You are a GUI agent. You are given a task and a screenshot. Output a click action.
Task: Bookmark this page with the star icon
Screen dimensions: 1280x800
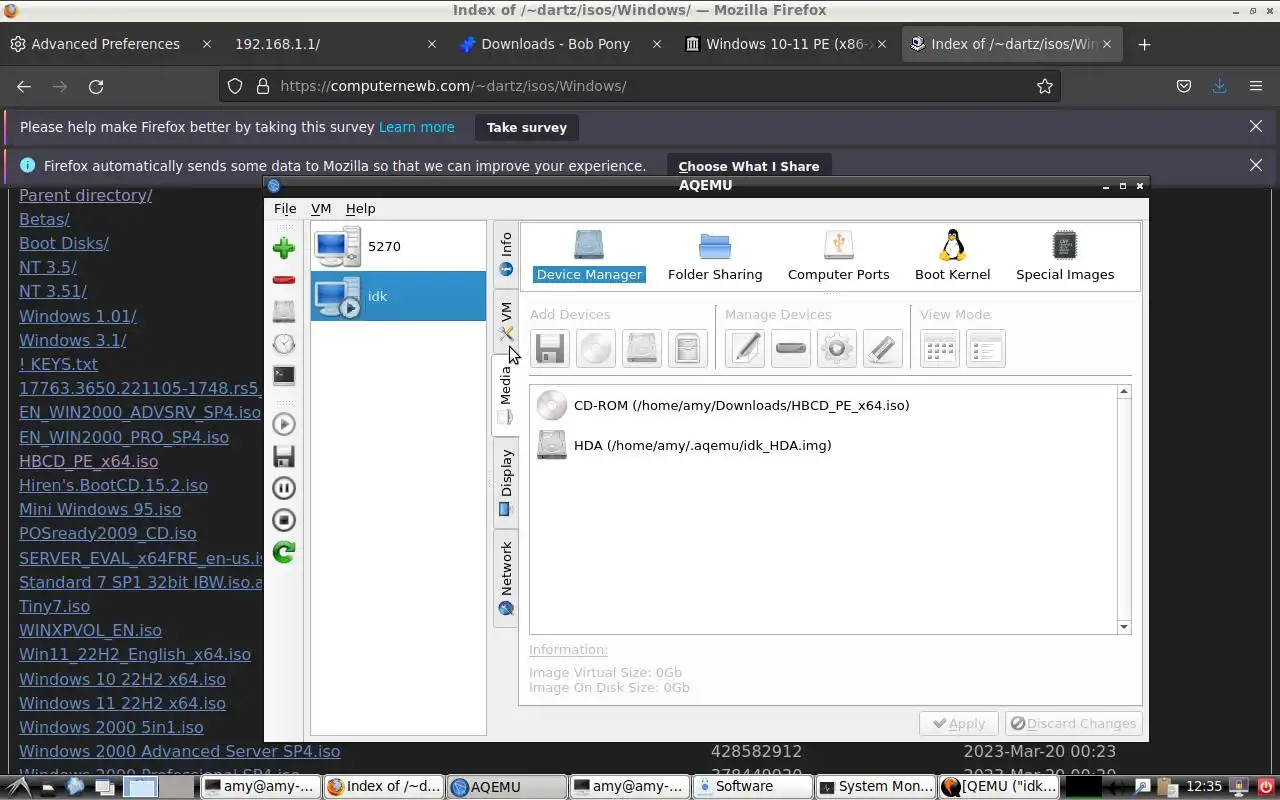click(x=1045, y=86)
